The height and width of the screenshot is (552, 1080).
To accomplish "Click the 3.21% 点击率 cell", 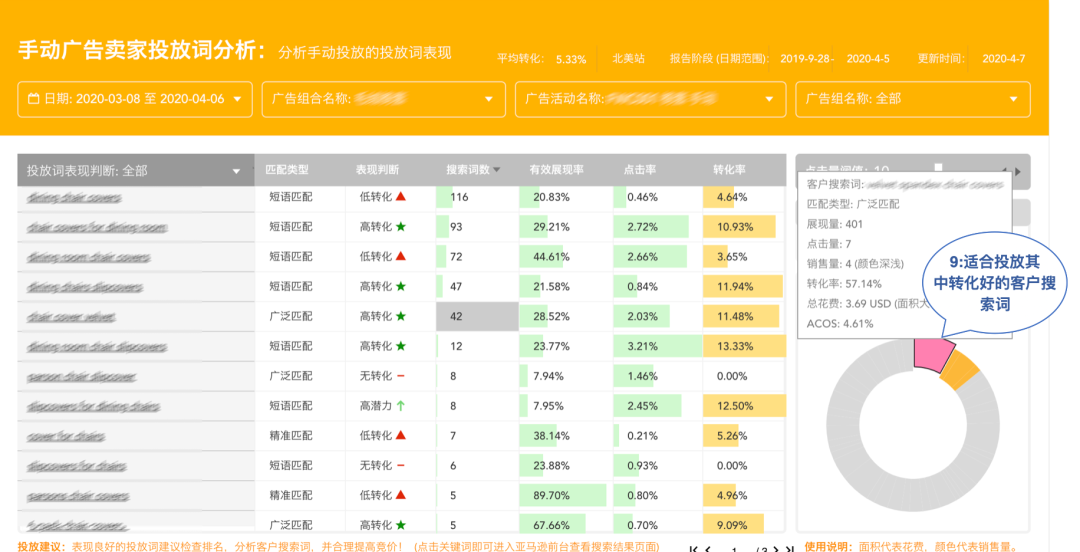I will 657,346.
